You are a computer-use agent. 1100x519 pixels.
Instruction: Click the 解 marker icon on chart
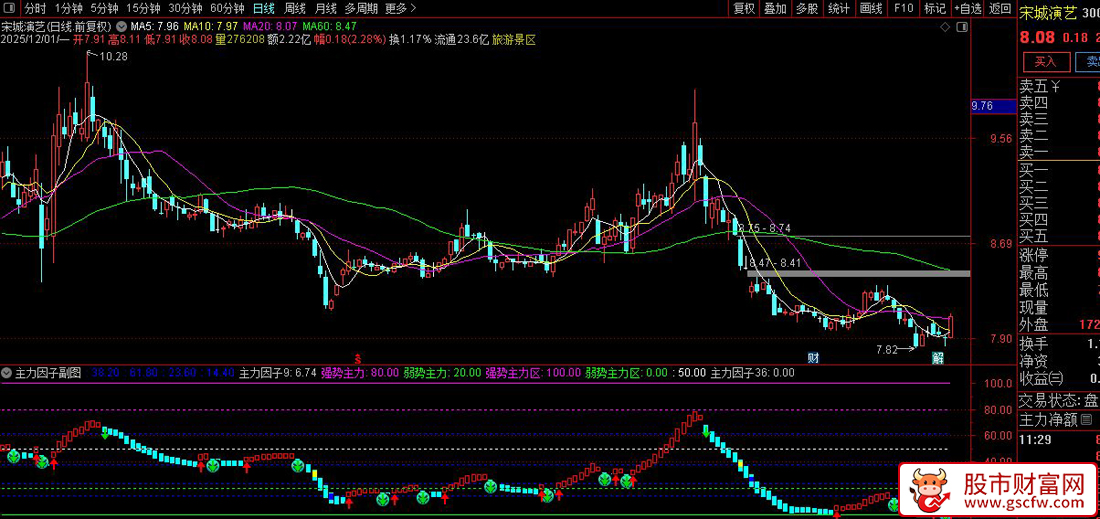(x=938, y=357)
